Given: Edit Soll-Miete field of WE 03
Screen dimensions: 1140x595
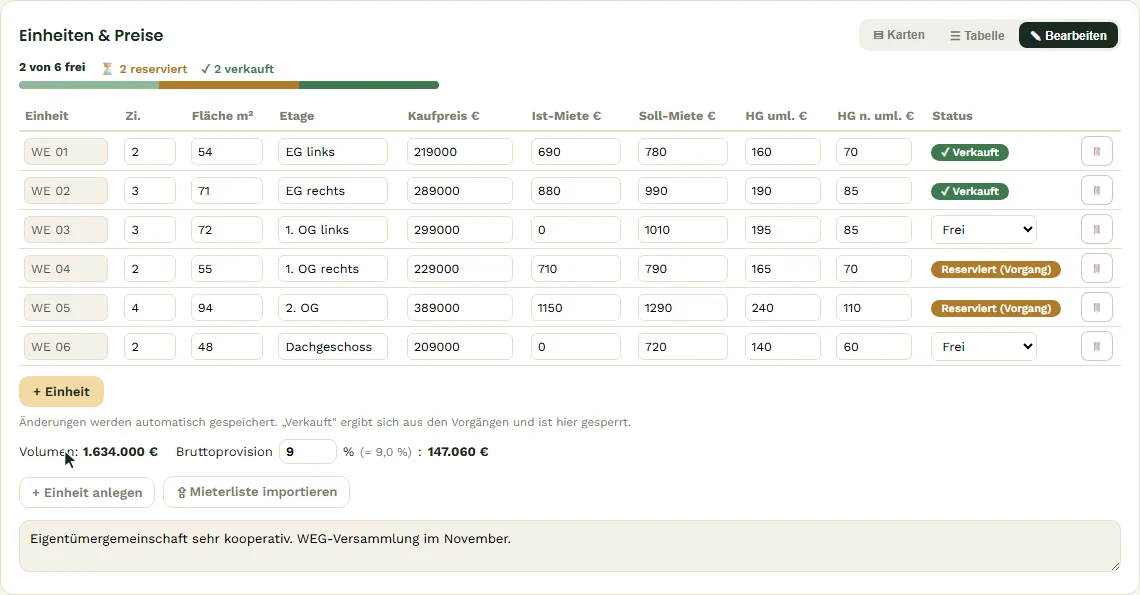Looking at the screenshot, I should click(683, 230).
